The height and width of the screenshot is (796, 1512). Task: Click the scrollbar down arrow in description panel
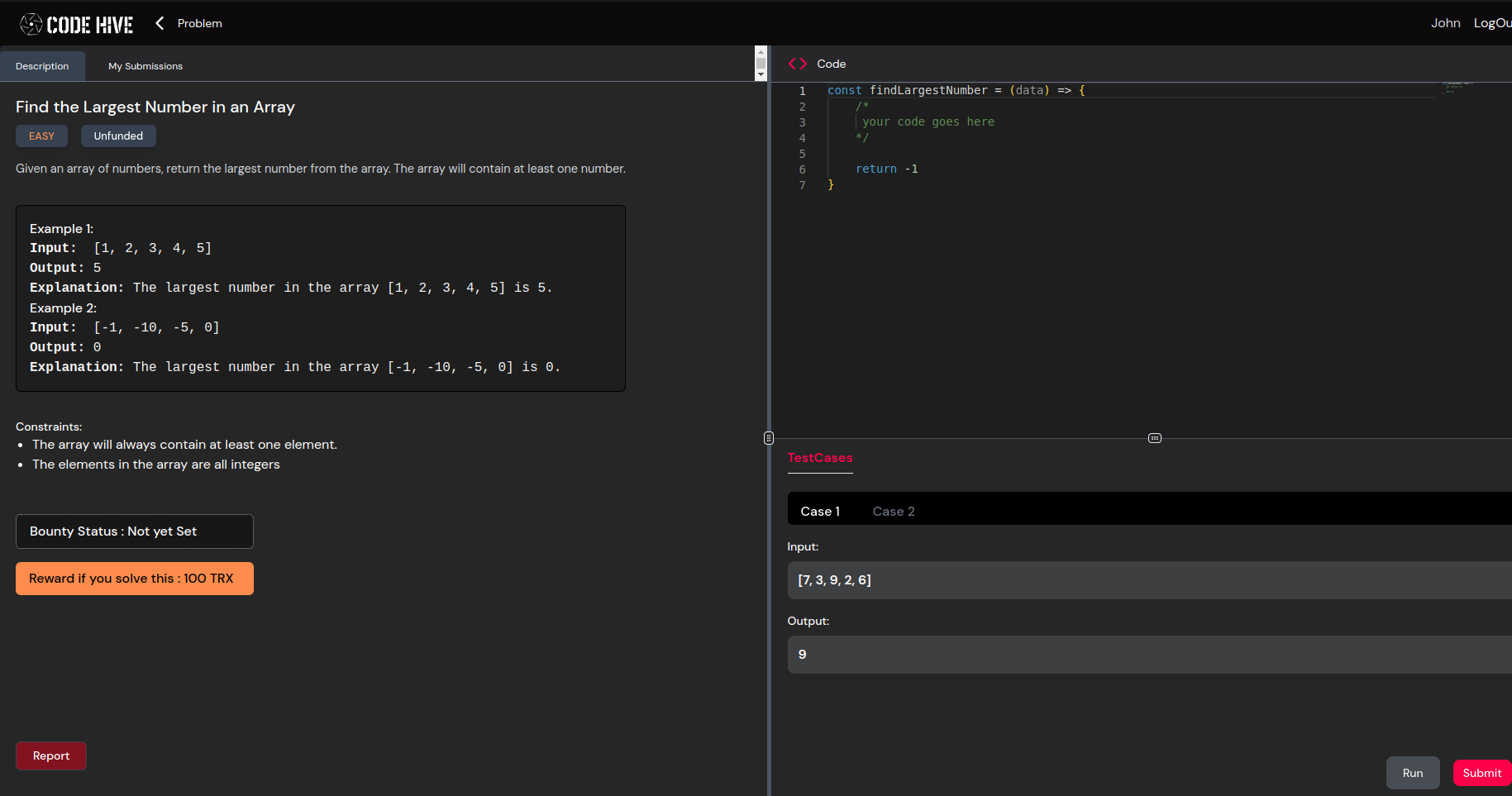point(761,75)
